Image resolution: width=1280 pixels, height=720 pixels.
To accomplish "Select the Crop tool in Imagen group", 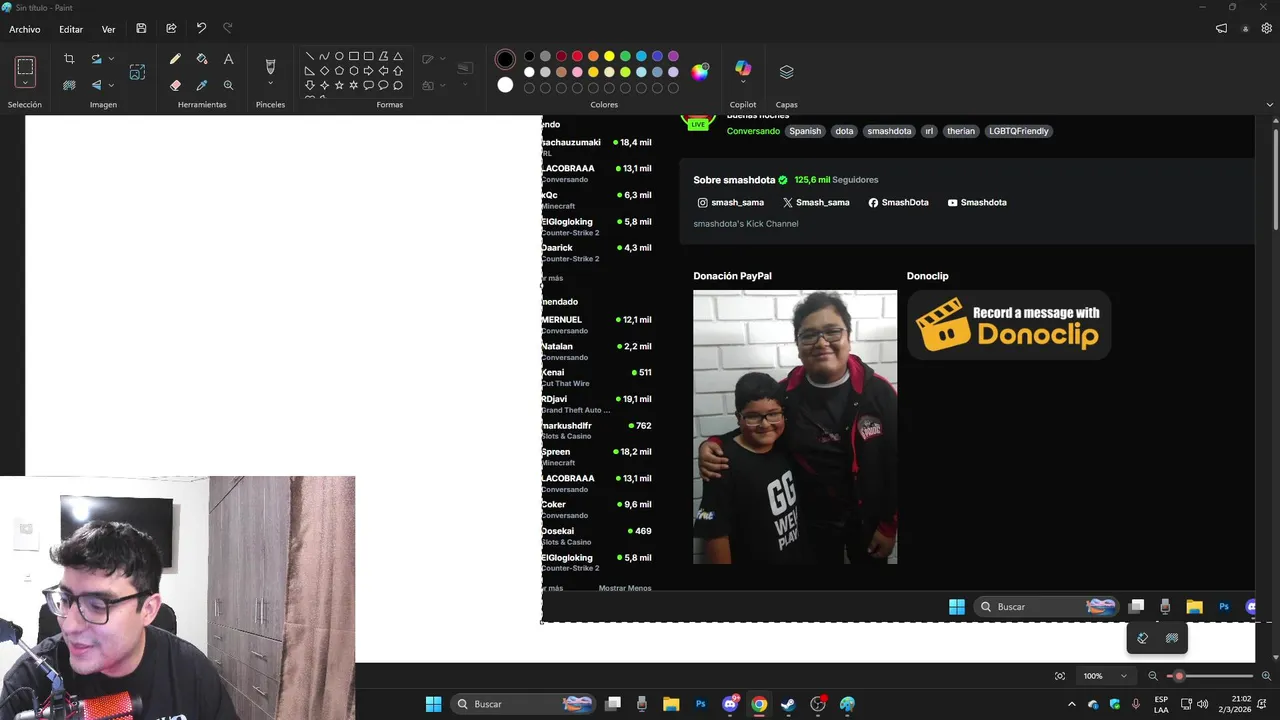I will [69, 59].
